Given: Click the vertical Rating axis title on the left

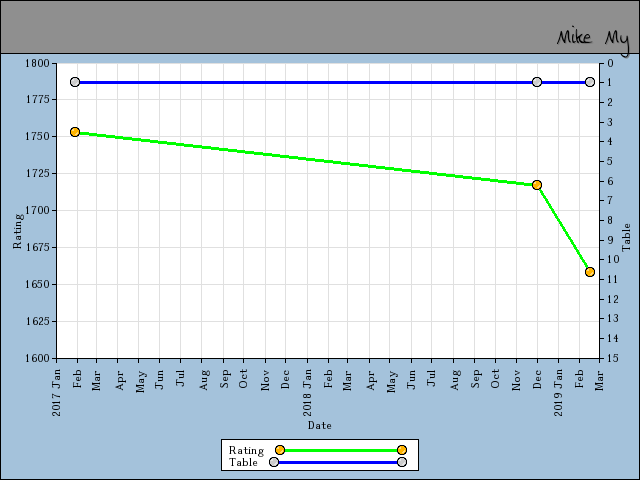Looking at the screenshot, I should pyautogui.click(x=17, y=231).
